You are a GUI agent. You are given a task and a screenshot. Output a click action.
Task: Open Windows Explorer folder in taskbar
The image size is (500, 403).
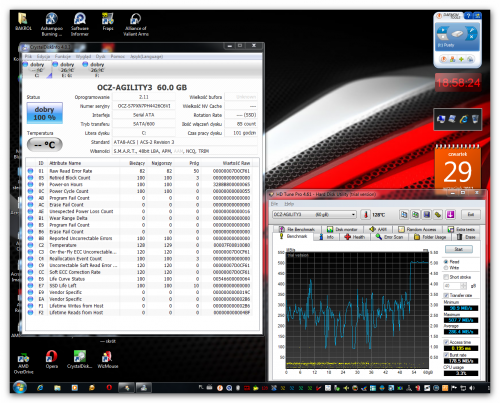[x=57, y=388]
